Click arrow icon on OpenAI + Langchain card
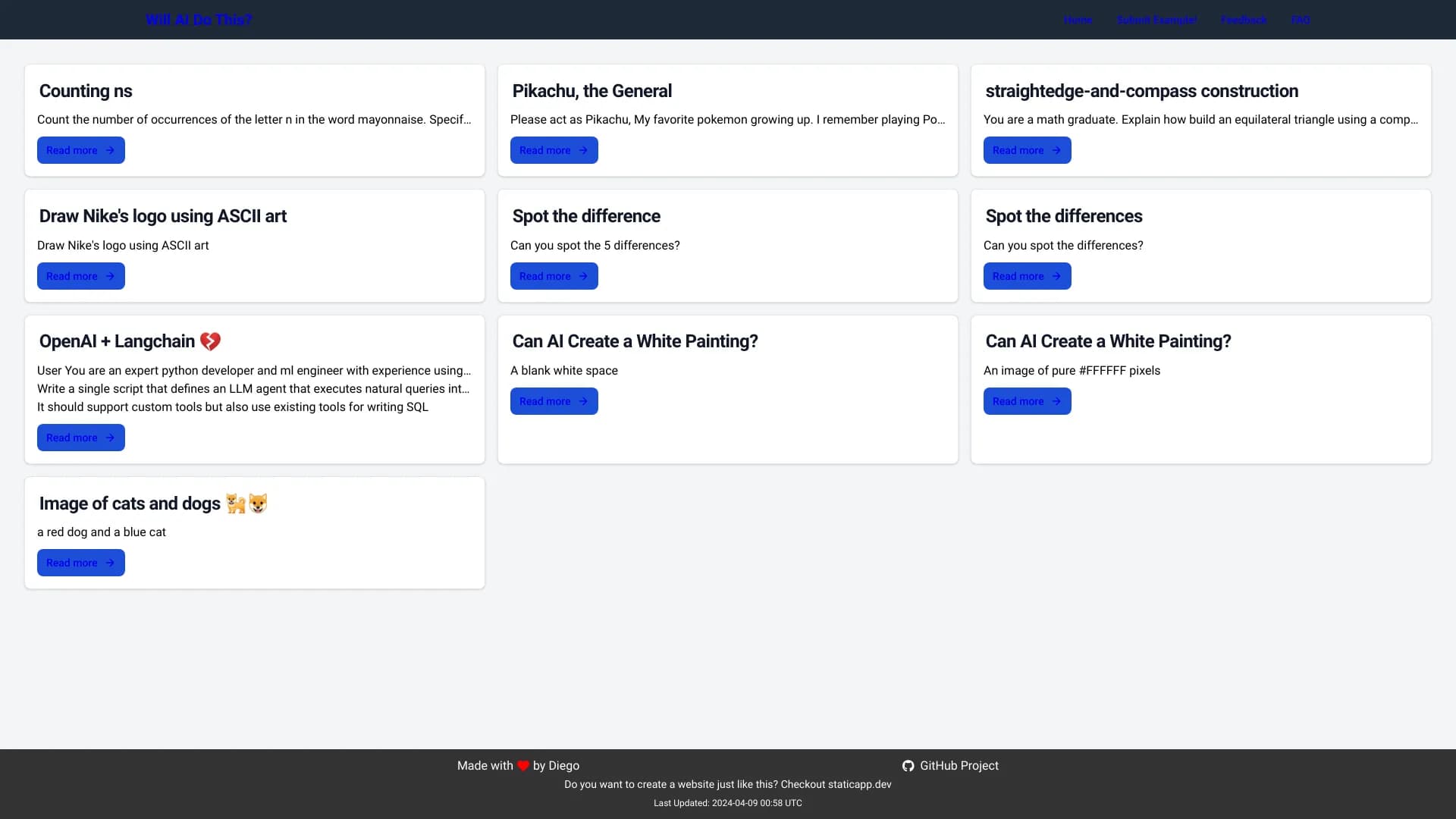Viewport: 1456px width, 819px height. [x=110, y=438]
